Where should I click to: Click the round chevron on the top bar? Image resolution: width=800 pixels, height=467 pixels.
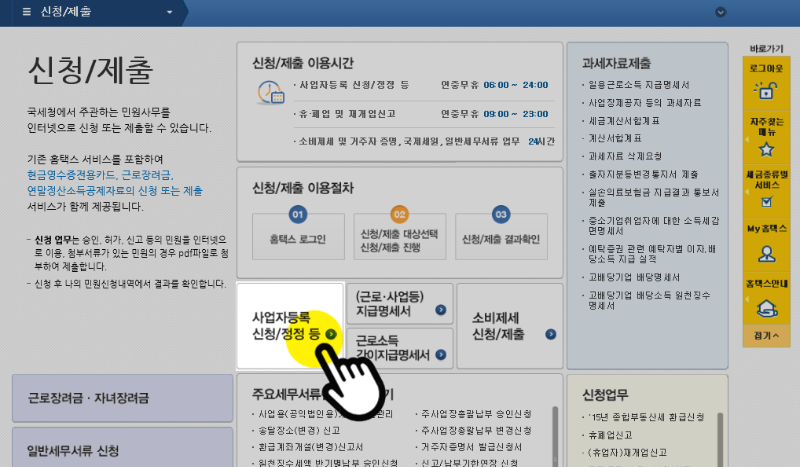pos(720,12)
